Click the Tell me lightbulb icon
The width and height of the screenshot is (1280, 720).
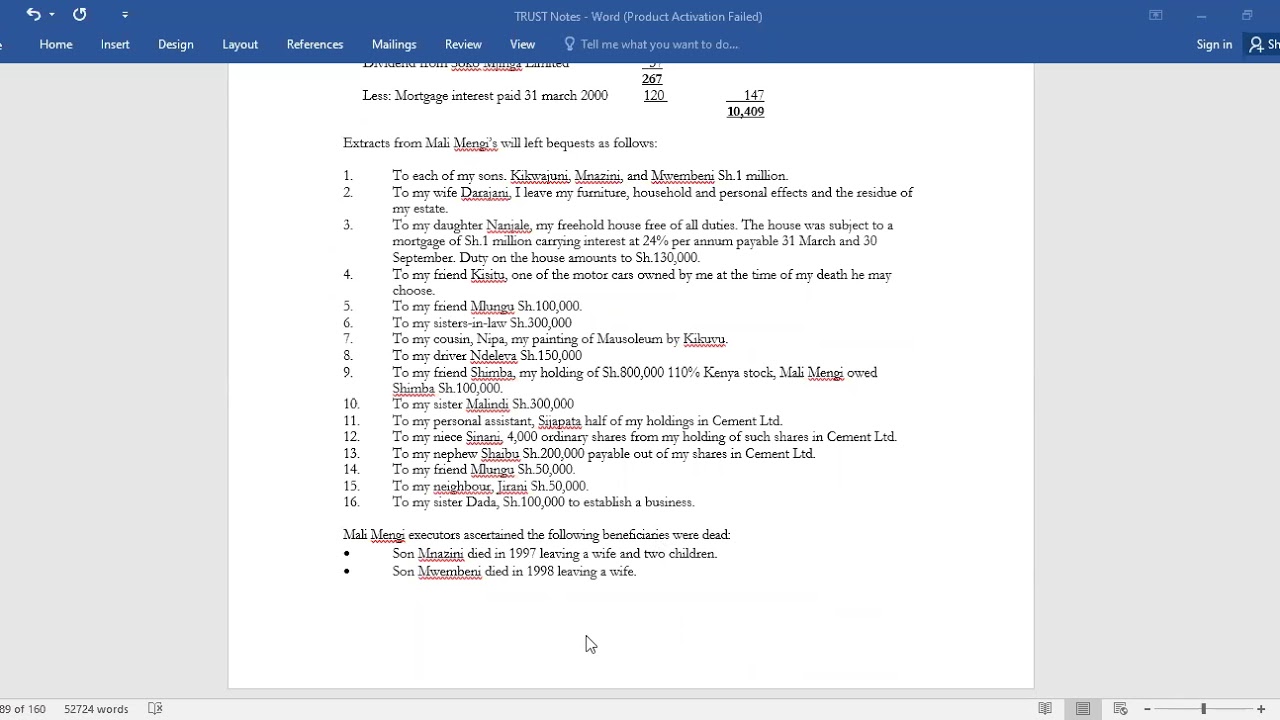[x=570, y=44]
